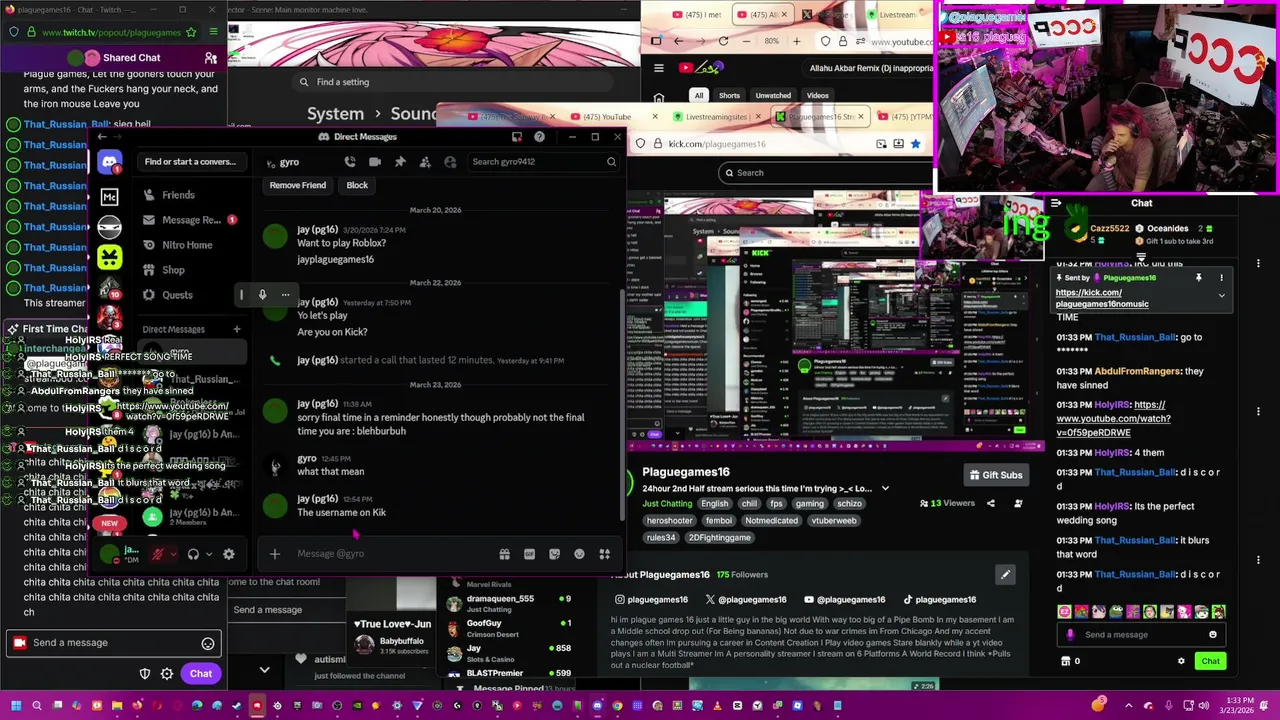Select Shorts filter chip on YouTube
This screenshot has width=1280, height=720.
pyautogui.click(x=730, y=96)
